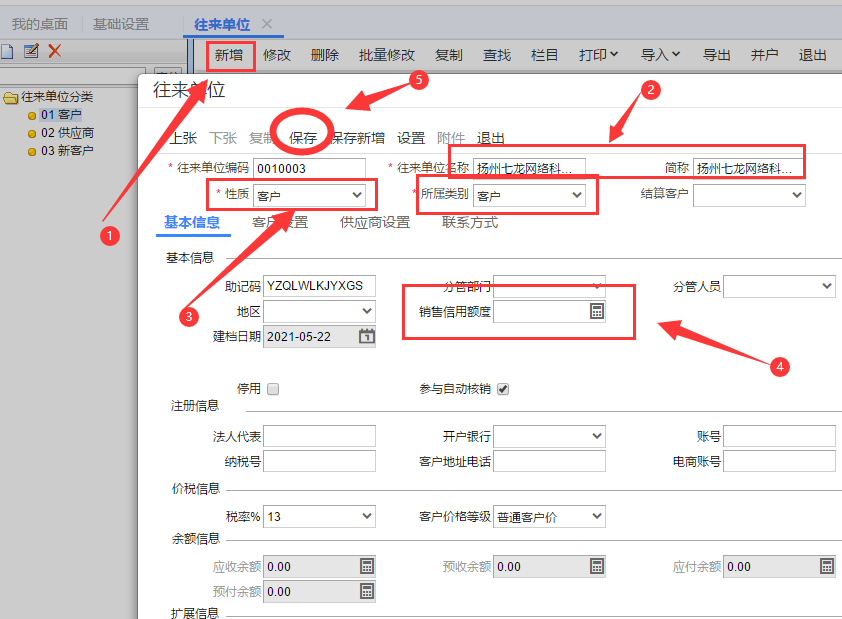Click 复制 in the main toolbar
The height and width of the screenshot is (619, 842).
448,55
